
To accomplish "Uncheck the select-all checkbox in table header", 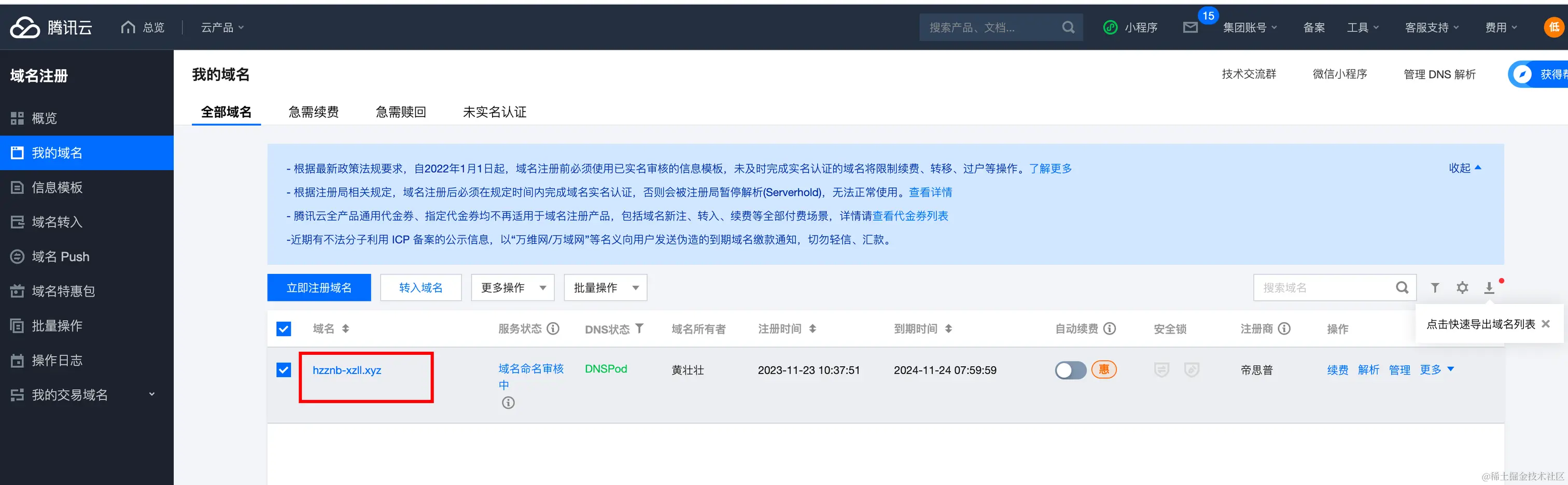I will click(284, 329).
